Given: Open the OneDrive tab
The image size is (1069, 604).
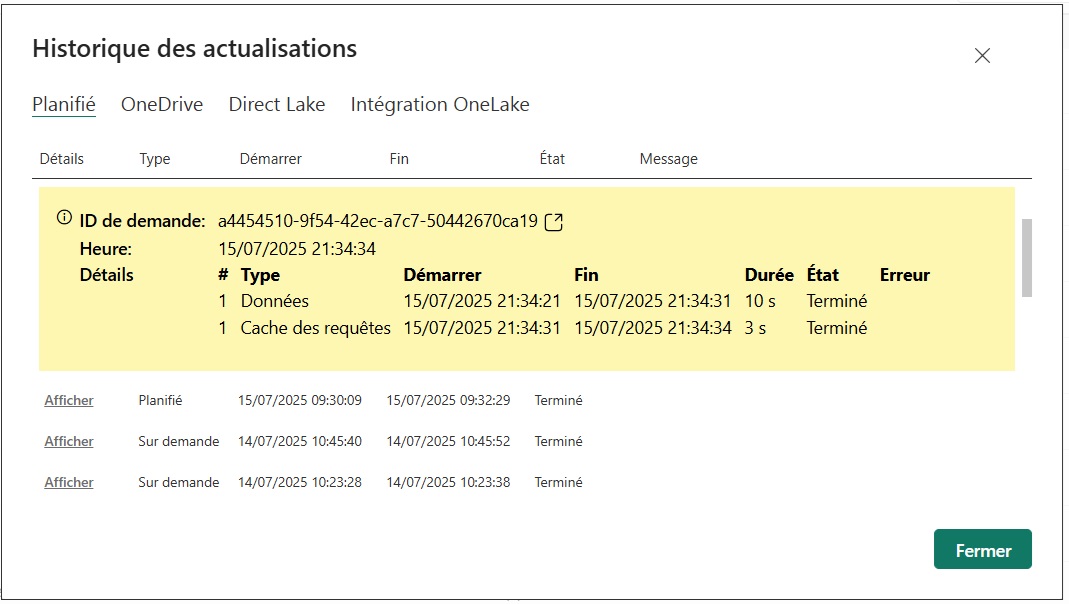Looking at the screenshot, I should pyautogui.click(x=162, y=105).
